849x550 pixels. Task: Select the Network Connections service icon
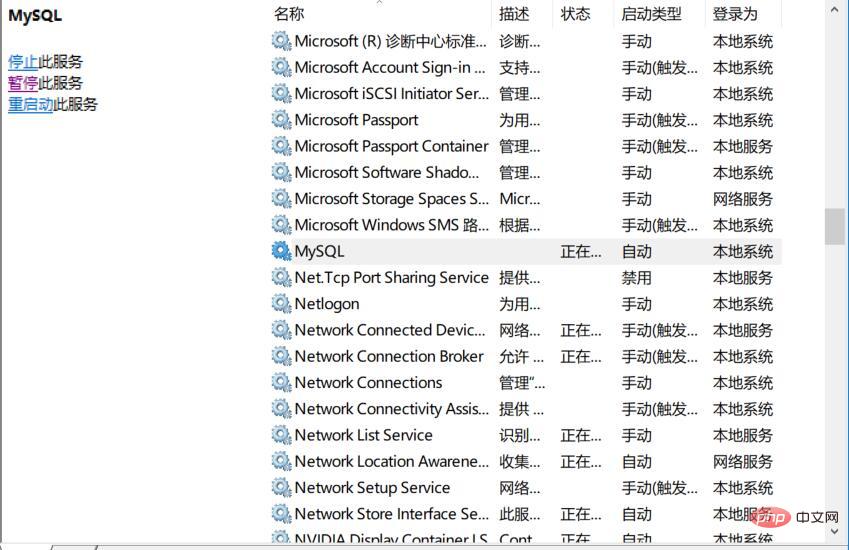click(282, 382)
